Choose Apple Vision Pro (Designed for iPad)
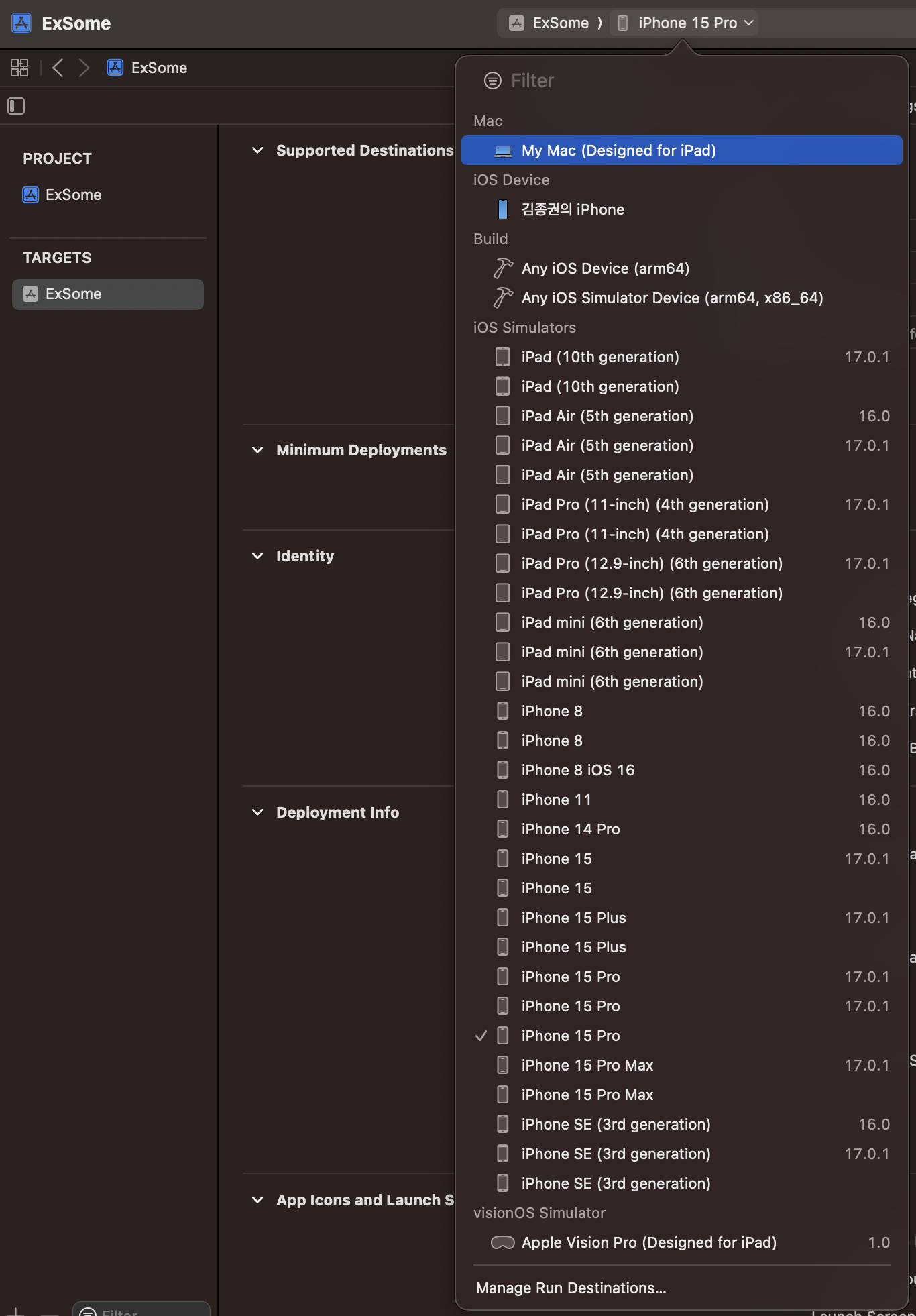This screenshot has height=1316, width=916. (682, 1242)
